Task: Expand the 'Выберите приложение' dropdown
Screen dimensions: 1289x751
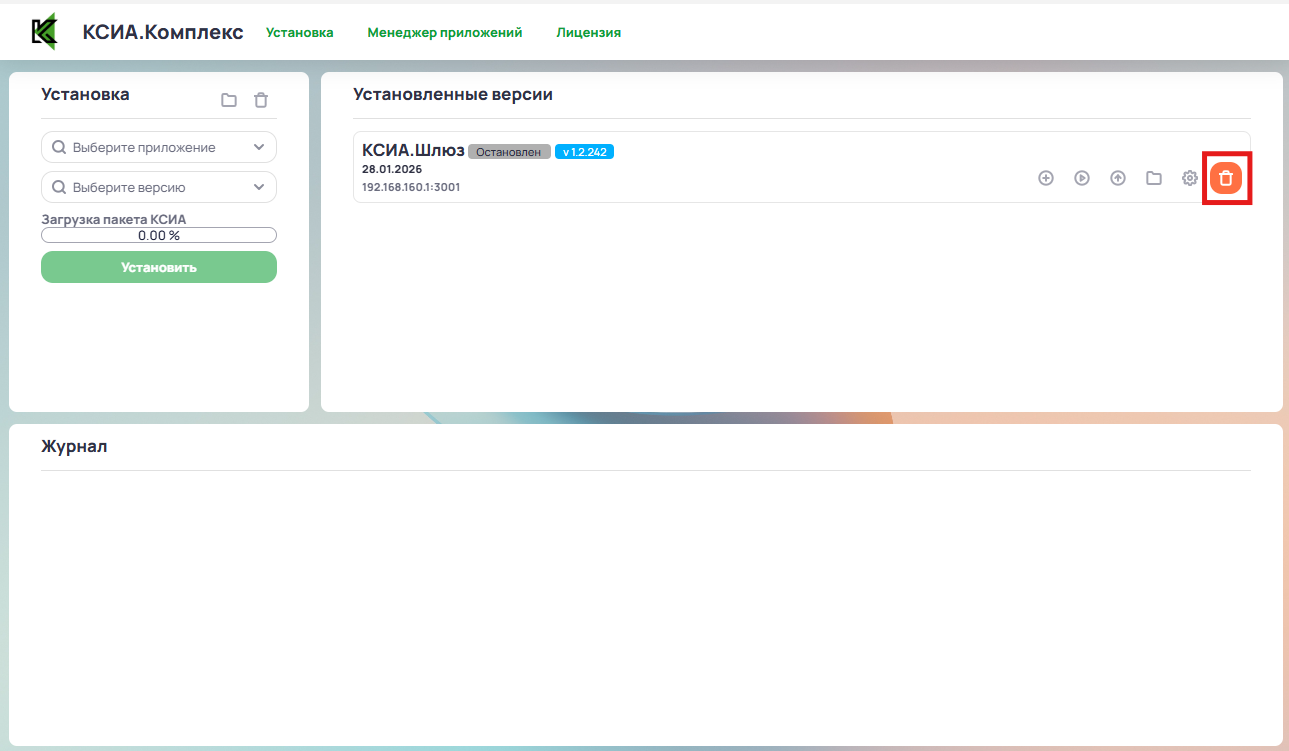Action: pyautogui.click(x=159, y=147)
